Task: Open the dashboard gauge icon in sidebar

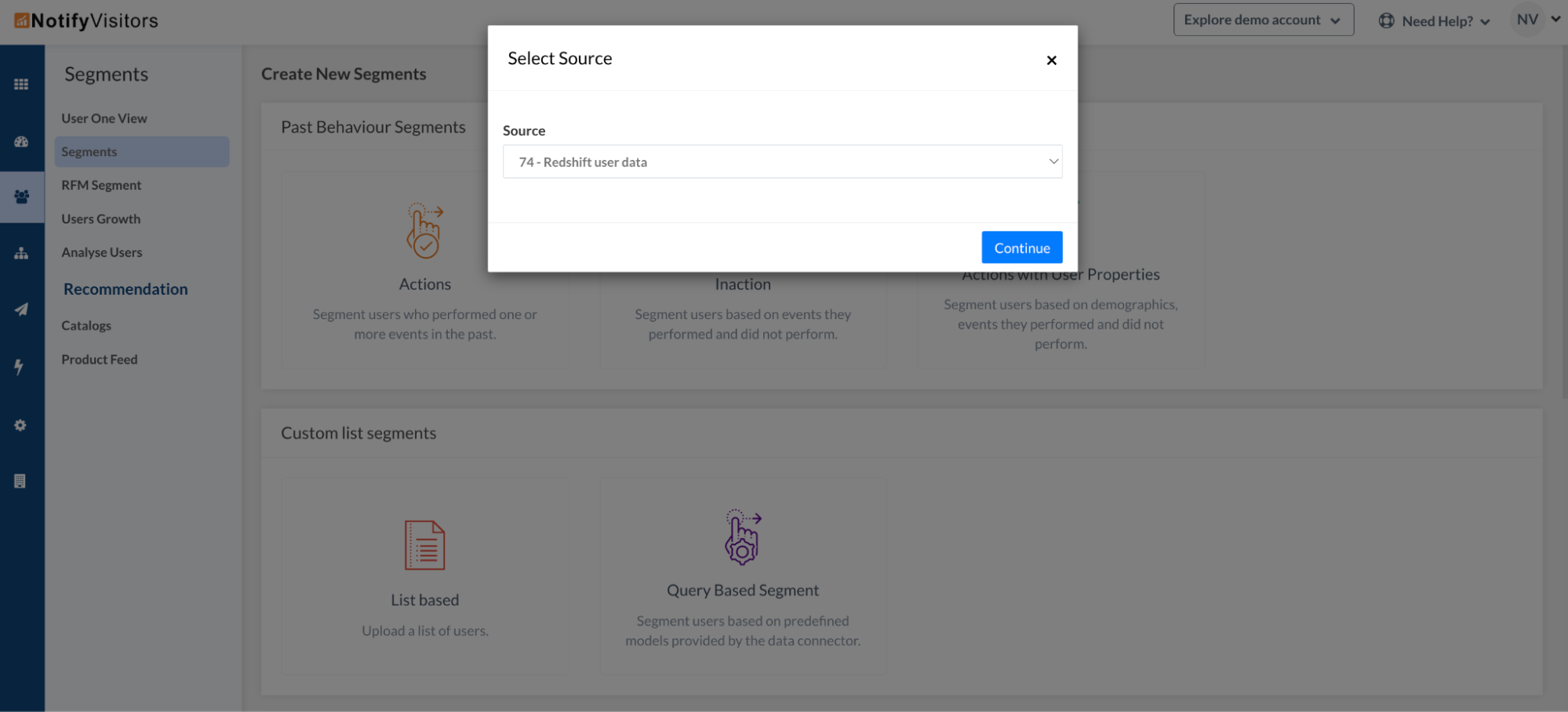Action: click(x=21, y=142)
